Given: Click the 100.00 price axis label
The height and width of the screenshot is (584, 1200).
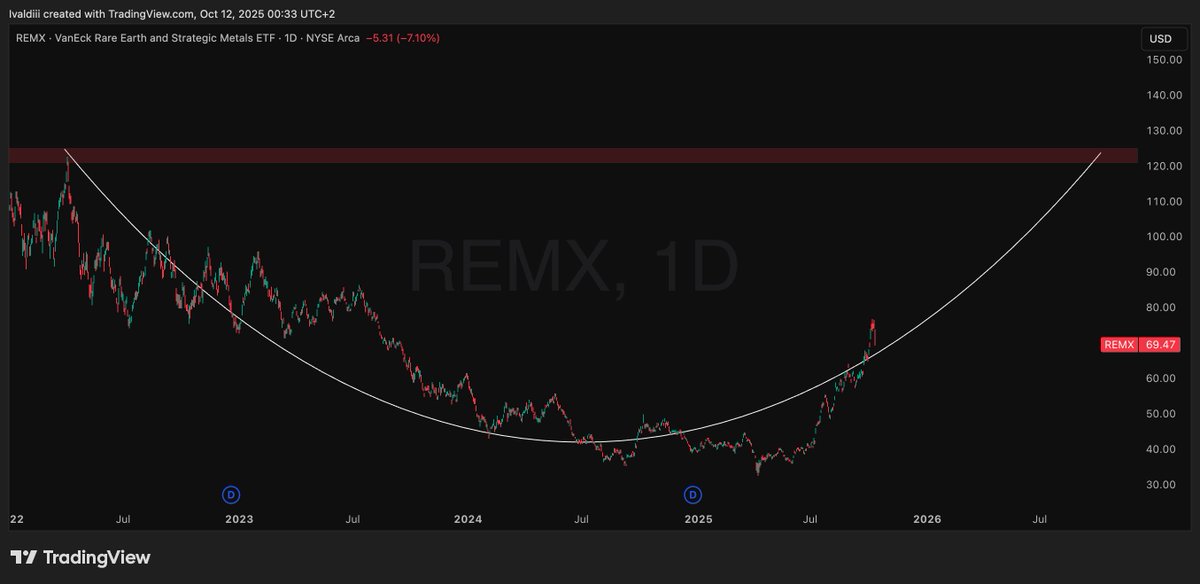Looking at the screenshot, I should coord(1164,237).
